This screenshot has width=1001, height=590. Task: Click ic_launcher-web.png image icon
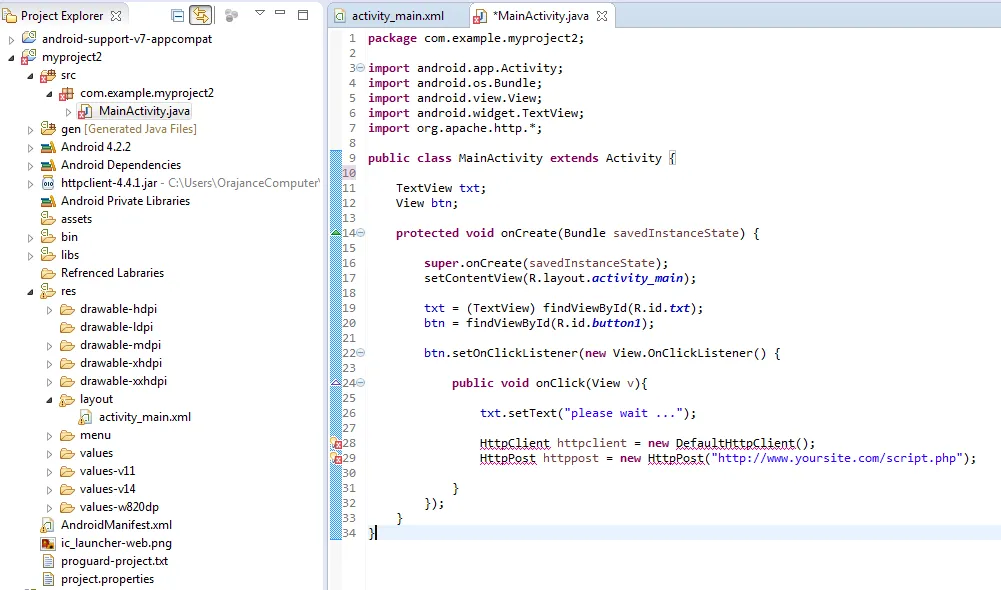point(48,543)
